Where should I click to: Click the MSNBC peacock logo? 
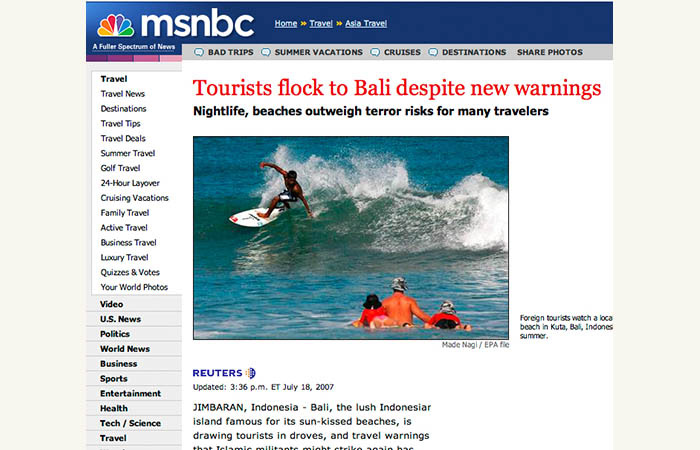(x=116, y=25)
